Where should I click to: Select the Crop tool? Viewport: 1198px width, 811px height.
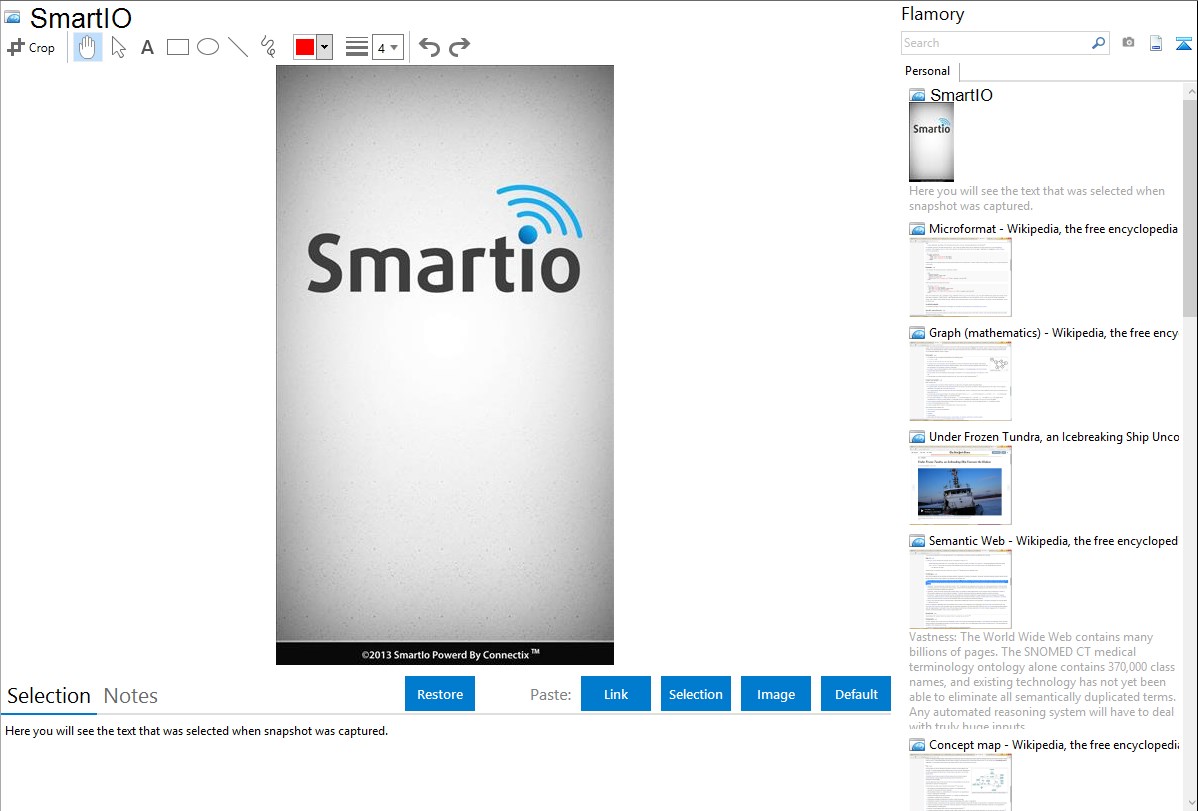tap(31, 47)
